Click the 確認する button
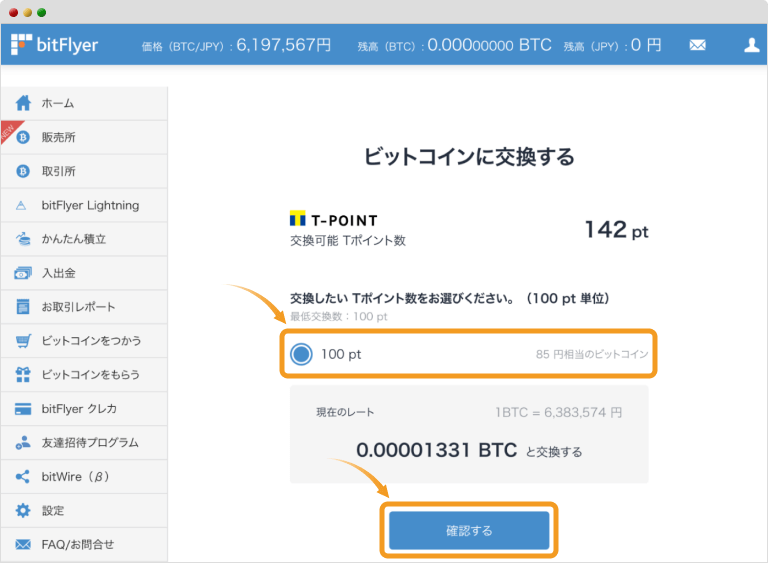Screen dimensions: 768x563 pyautogui.click(x=469, y=530)
